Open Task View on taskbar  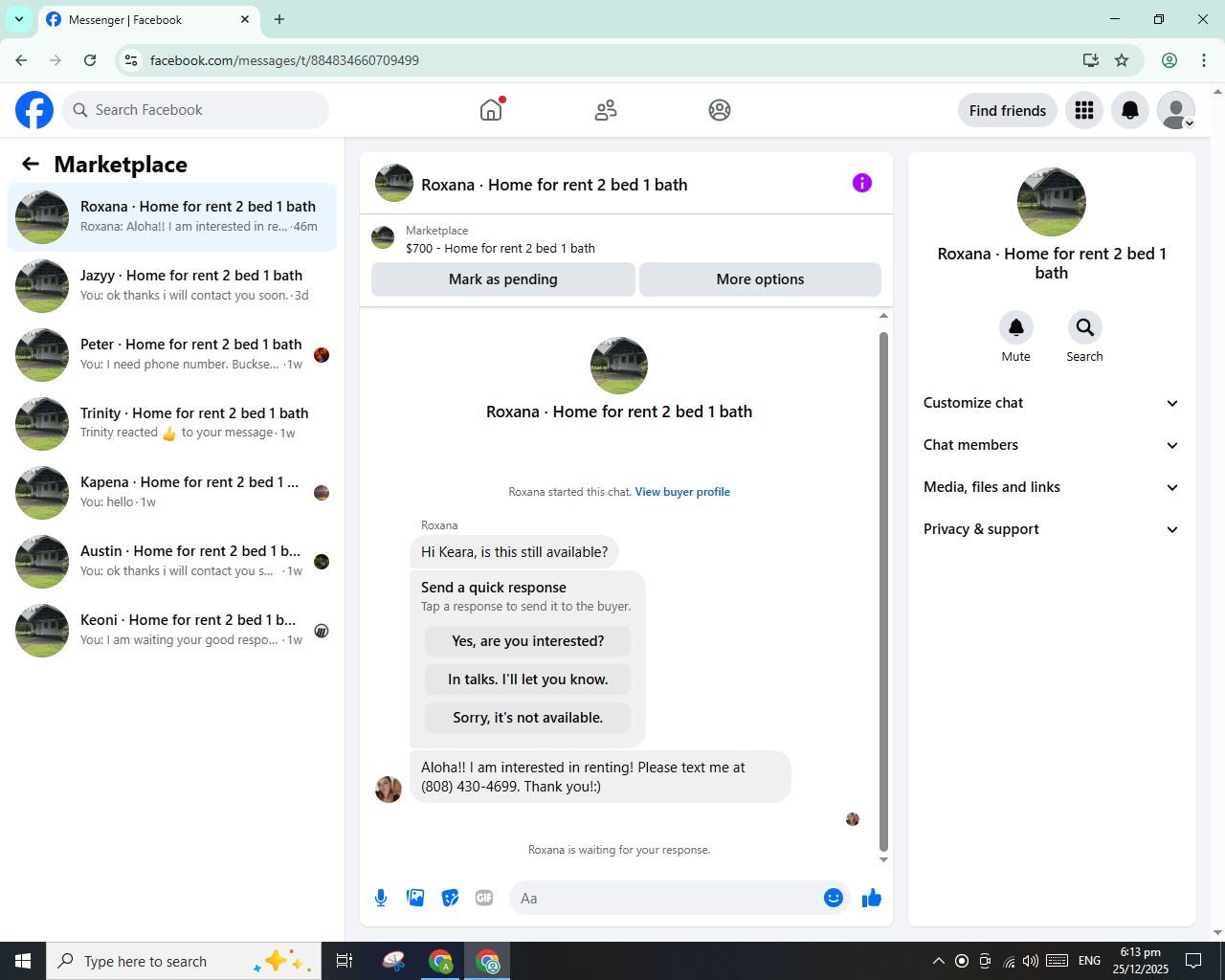(x=345, y=961)
